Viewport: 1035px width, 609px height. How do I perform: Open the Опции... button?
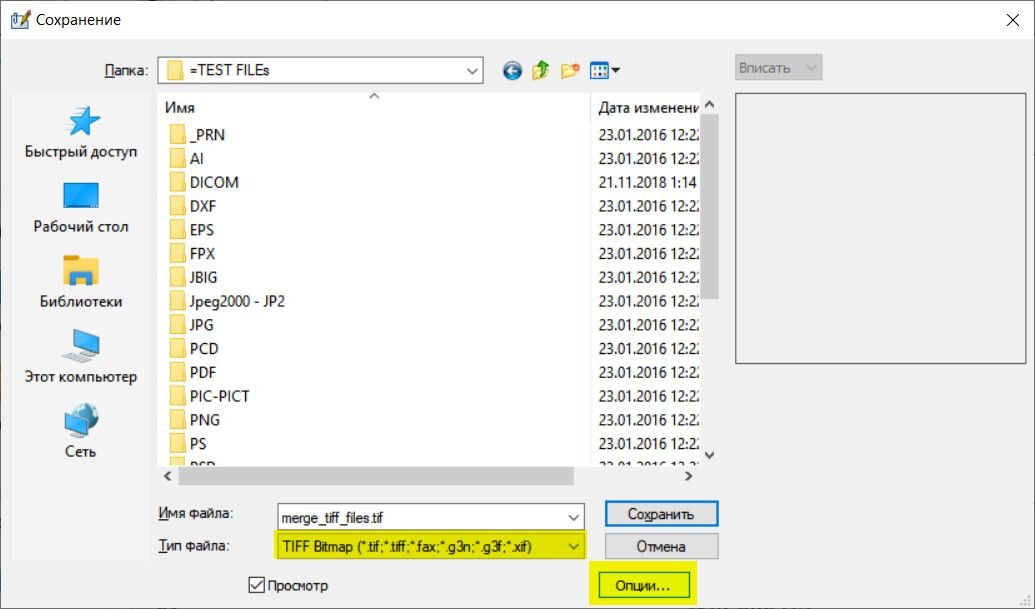tap(644, 585)
